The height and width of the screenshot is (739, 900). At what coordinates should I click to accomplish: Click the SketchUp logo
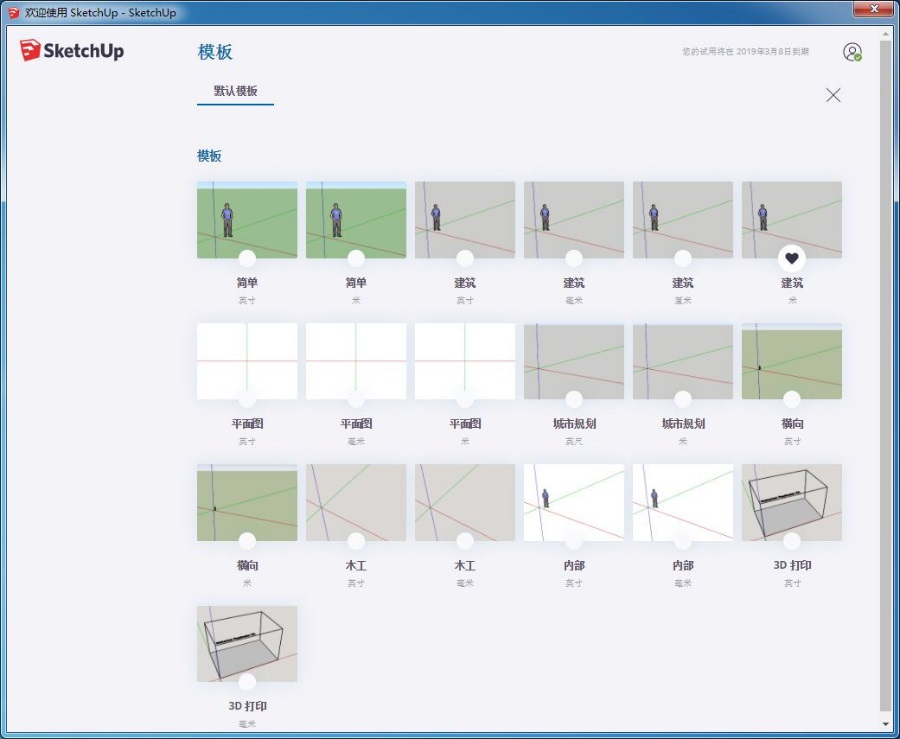coord(72,50)
